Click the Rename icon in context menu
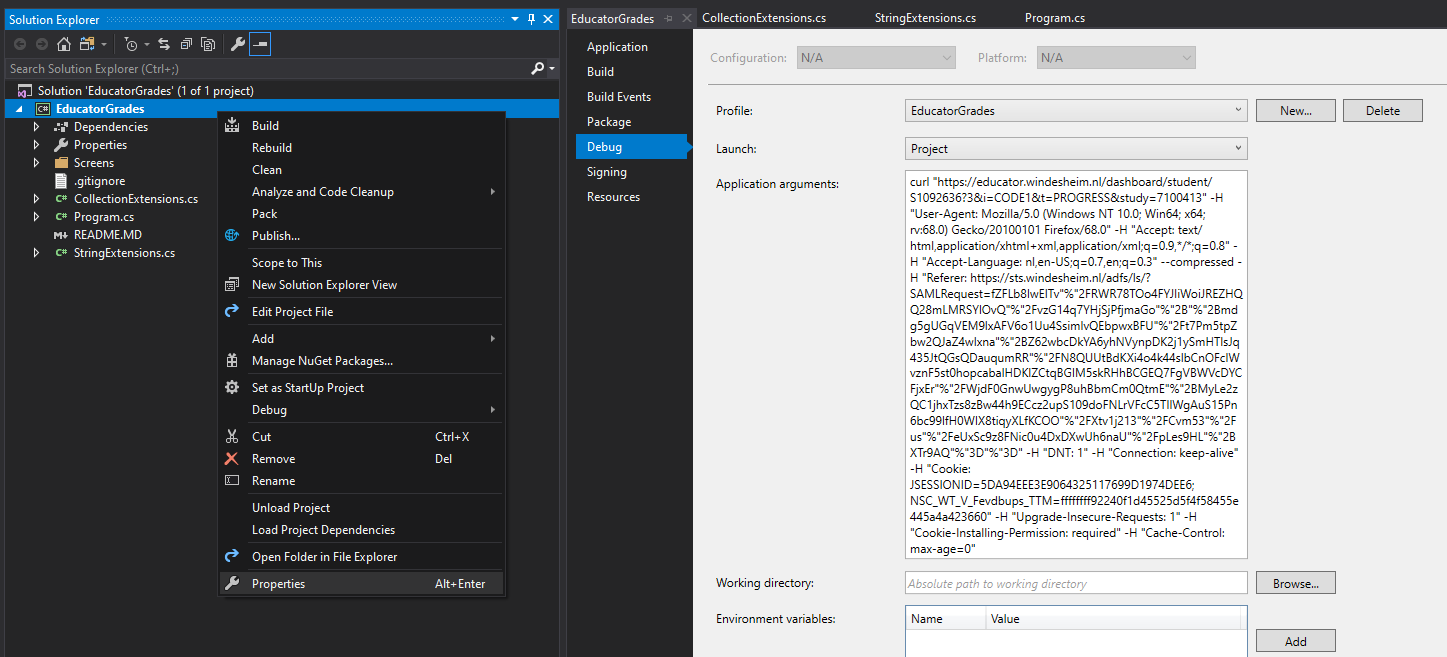 [x=232, y=481]
